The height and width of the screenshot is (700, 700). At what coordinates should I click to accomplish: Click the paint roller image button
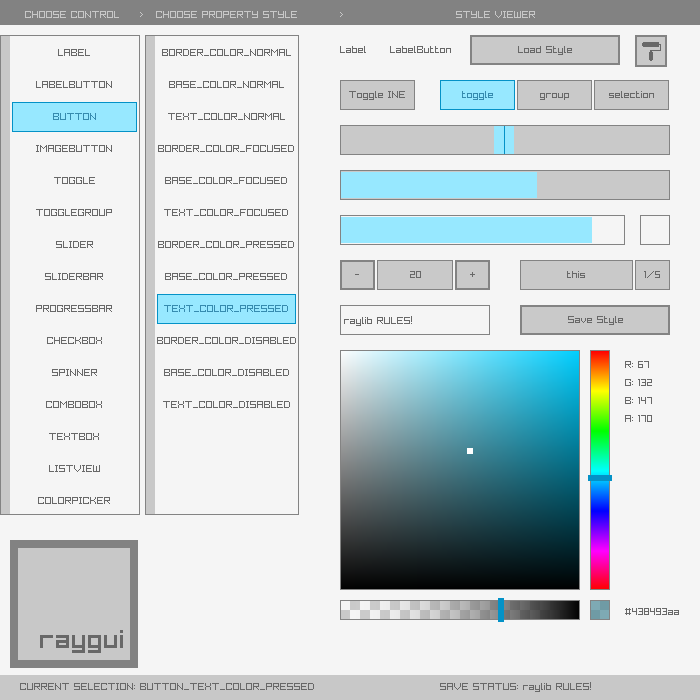(x=650, y=50)
